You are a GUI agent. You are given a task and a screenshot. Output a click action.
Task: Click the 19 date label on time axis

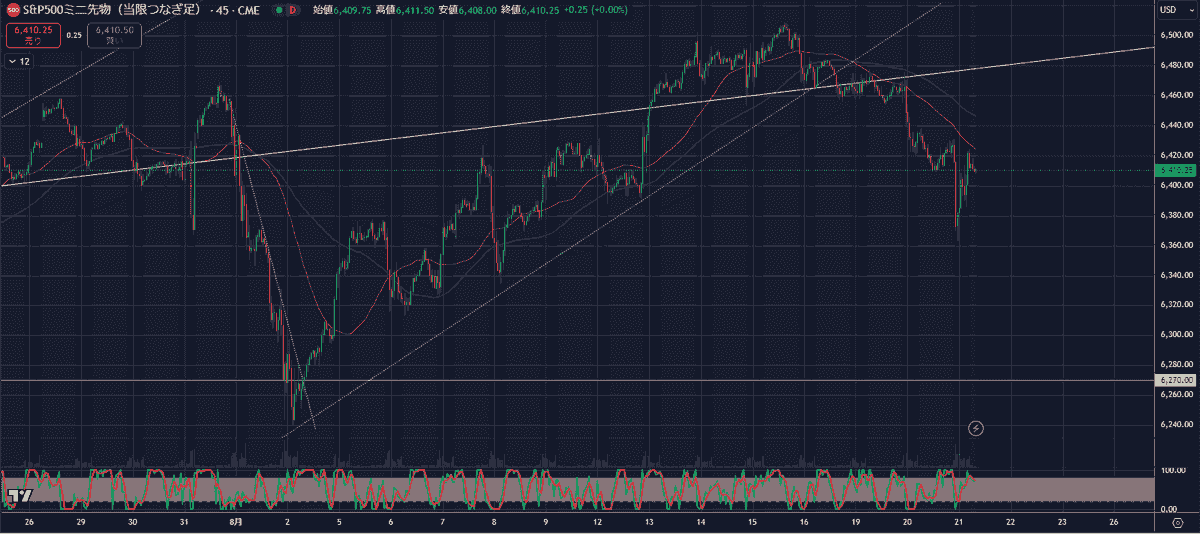click(x=856, y=522)
